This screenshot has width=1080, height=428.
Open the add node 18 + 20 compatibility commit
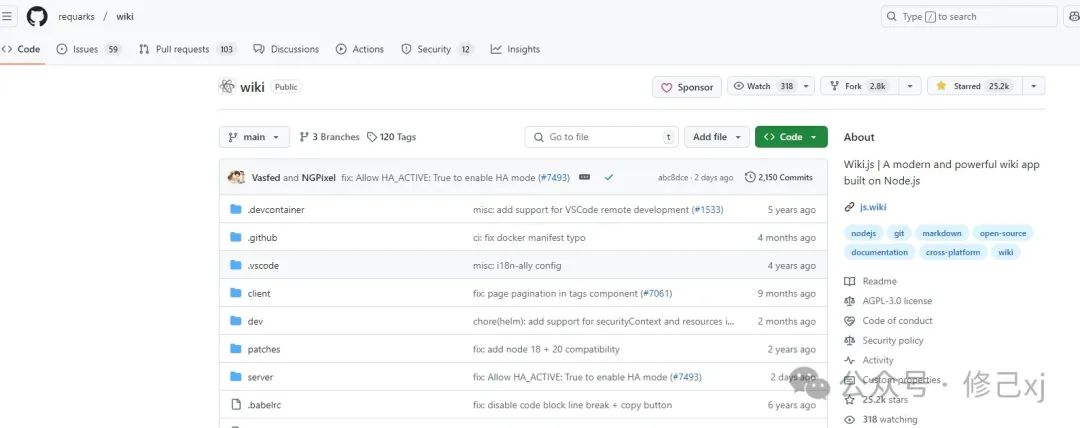click(546, 349)
